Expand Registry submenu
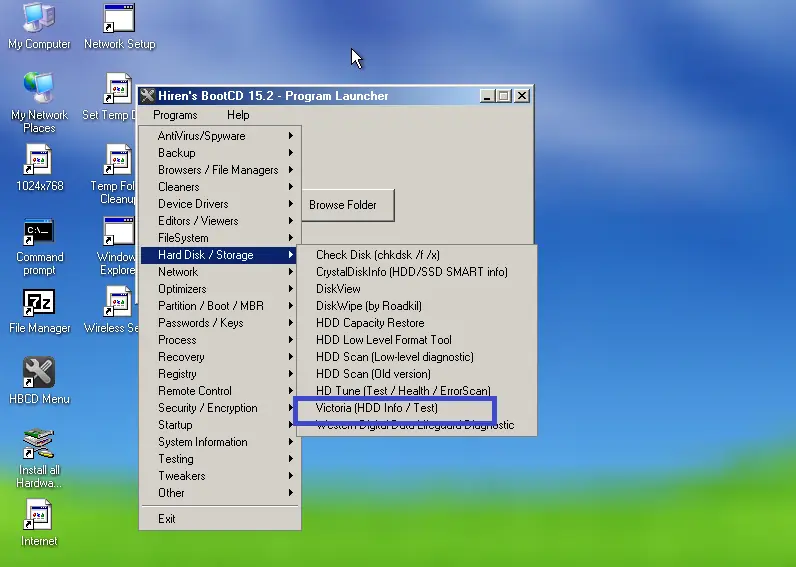 [x=220, y=374]
